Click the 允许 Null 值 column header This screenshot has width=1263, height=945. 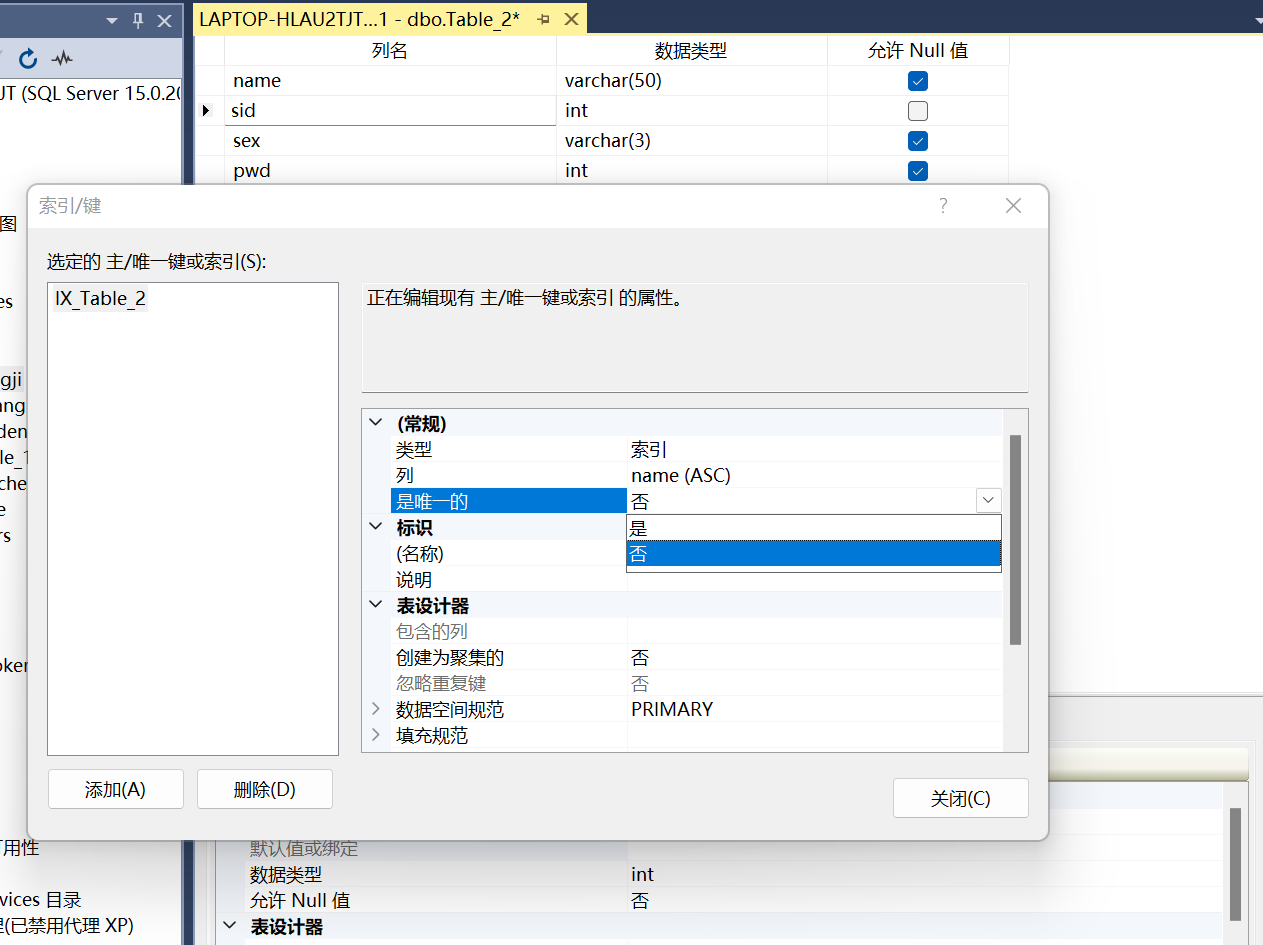pyautogui.click(x=917, y=51)
